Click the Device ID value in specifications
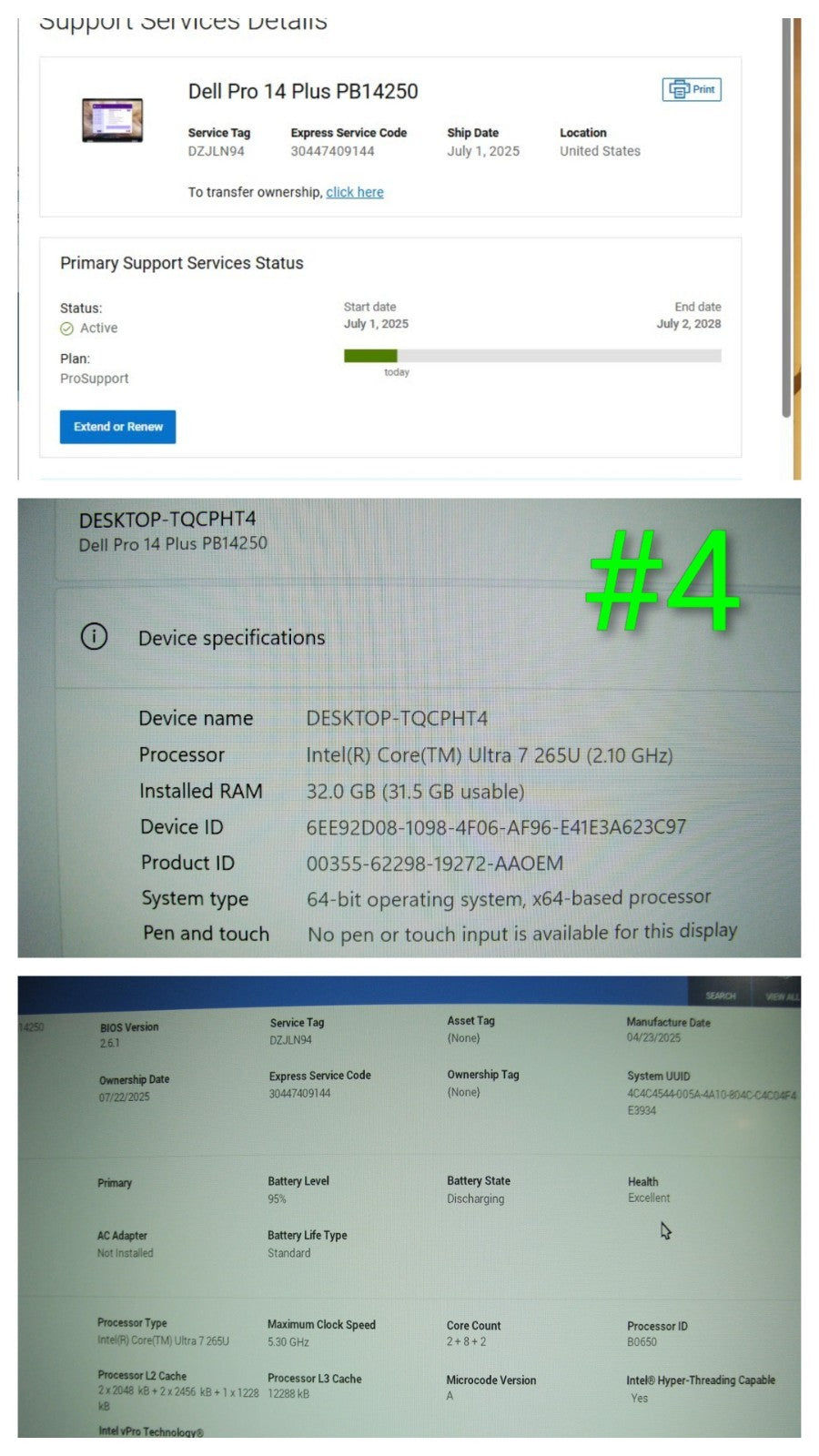This screenshot has width=819, height=1456. [496, 826]
